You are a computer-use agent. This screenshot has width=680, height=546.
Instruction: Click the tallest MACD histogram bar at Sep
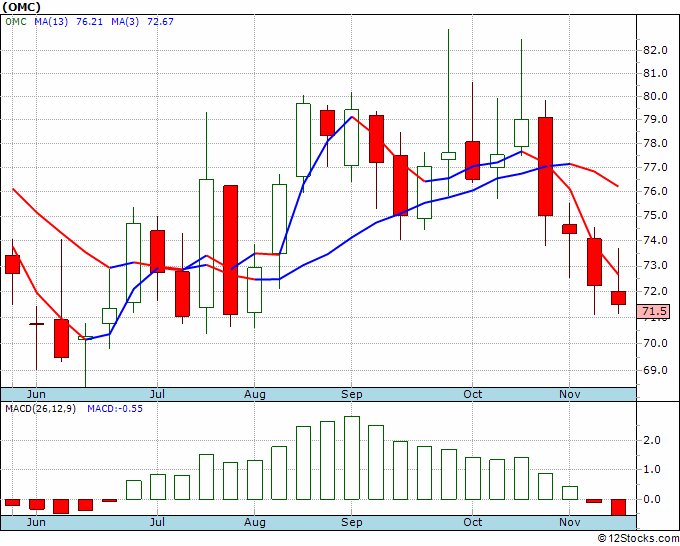(x=352, y=458)
